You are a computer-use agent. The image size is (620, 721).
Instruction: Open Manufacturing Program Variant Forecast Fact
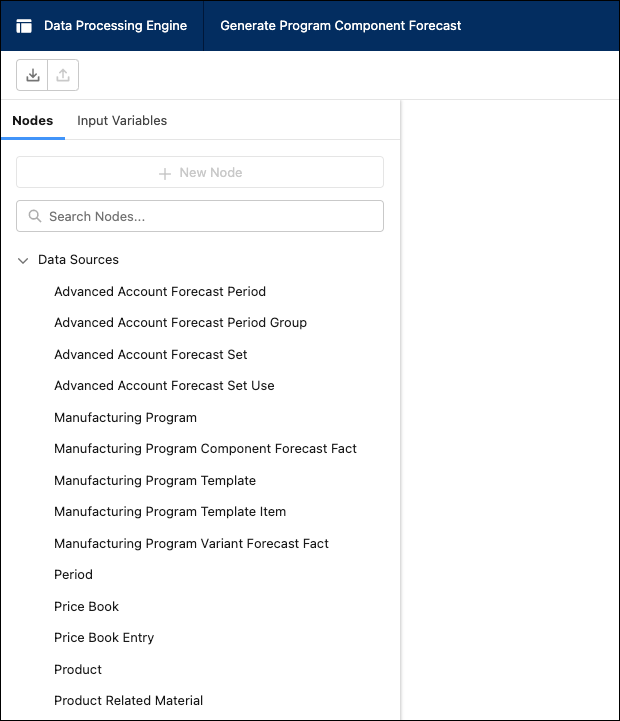click(x=191, y=544)
